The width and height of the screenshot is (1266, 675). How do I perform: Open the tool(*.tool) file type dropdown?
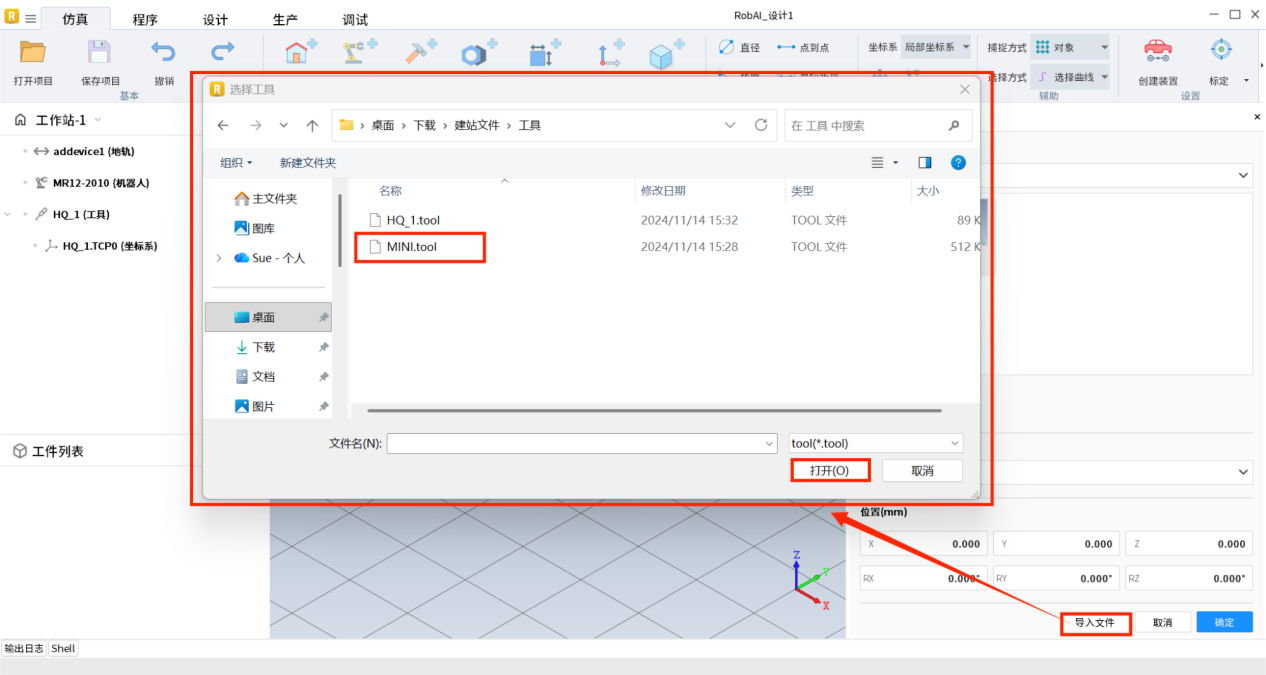tap(875, 443)
